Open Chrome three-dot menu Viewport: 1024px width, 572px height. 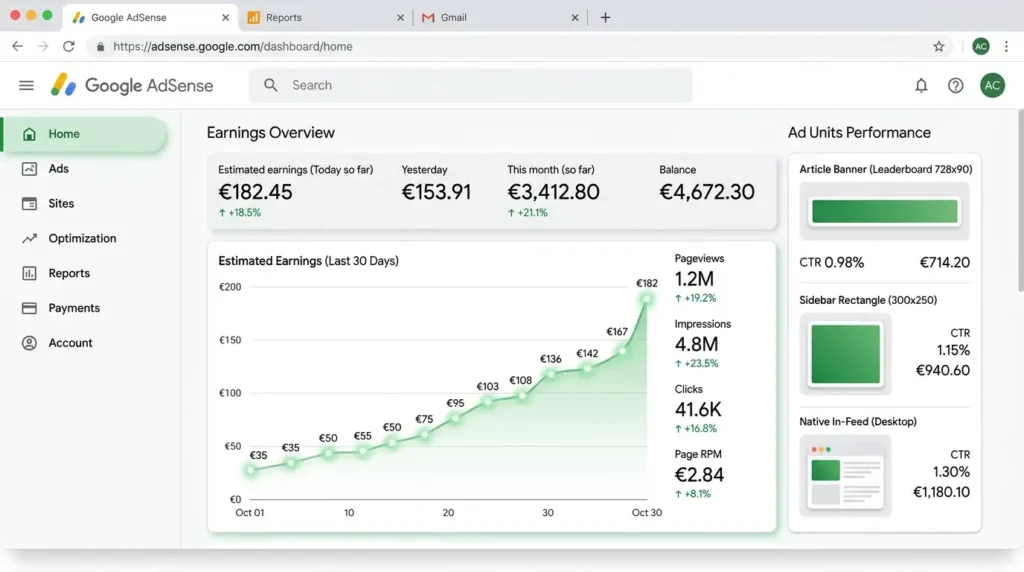point(1006,46)
